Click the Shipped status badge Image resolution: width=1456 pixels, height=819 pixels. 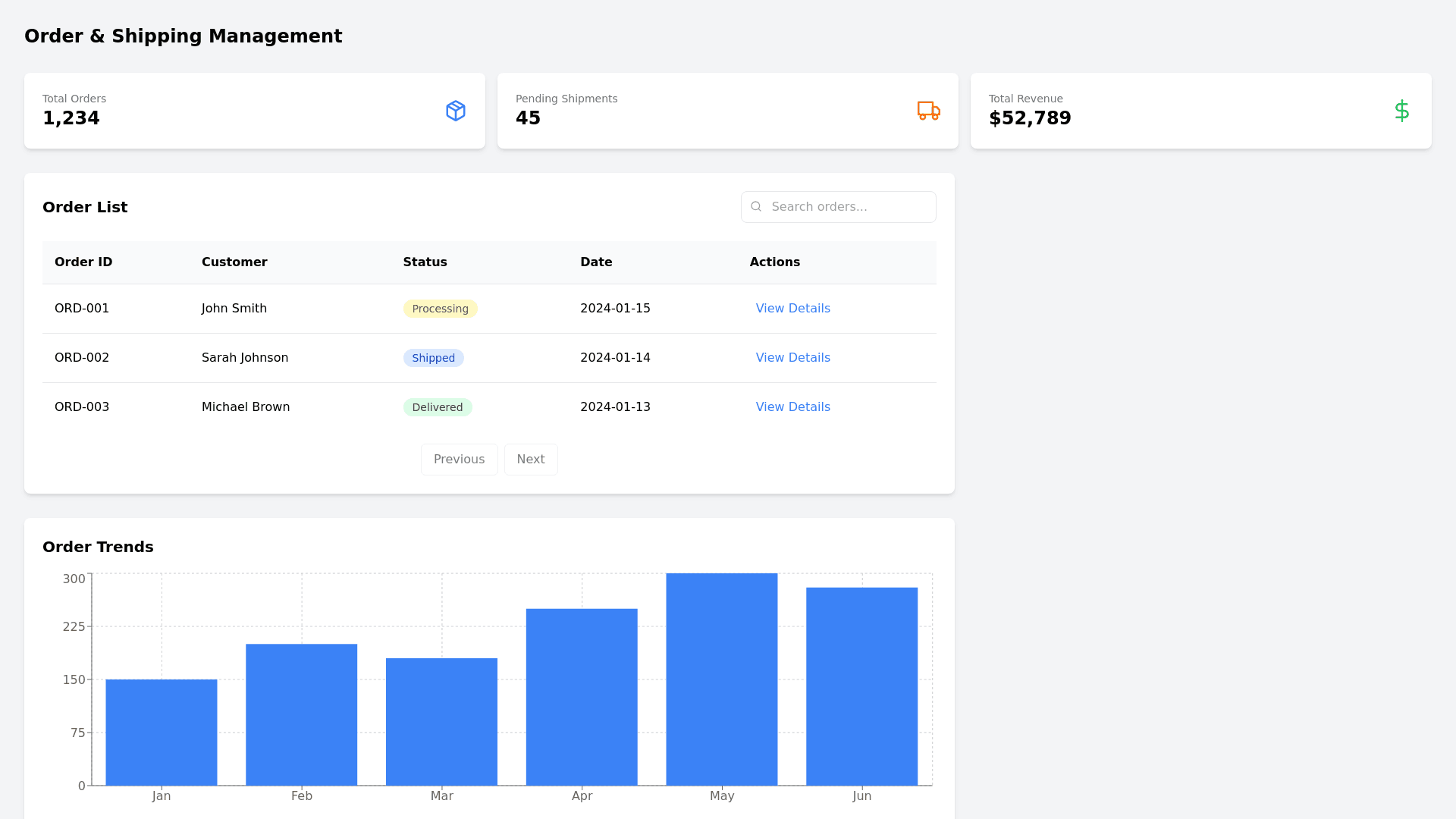[433, 358]
